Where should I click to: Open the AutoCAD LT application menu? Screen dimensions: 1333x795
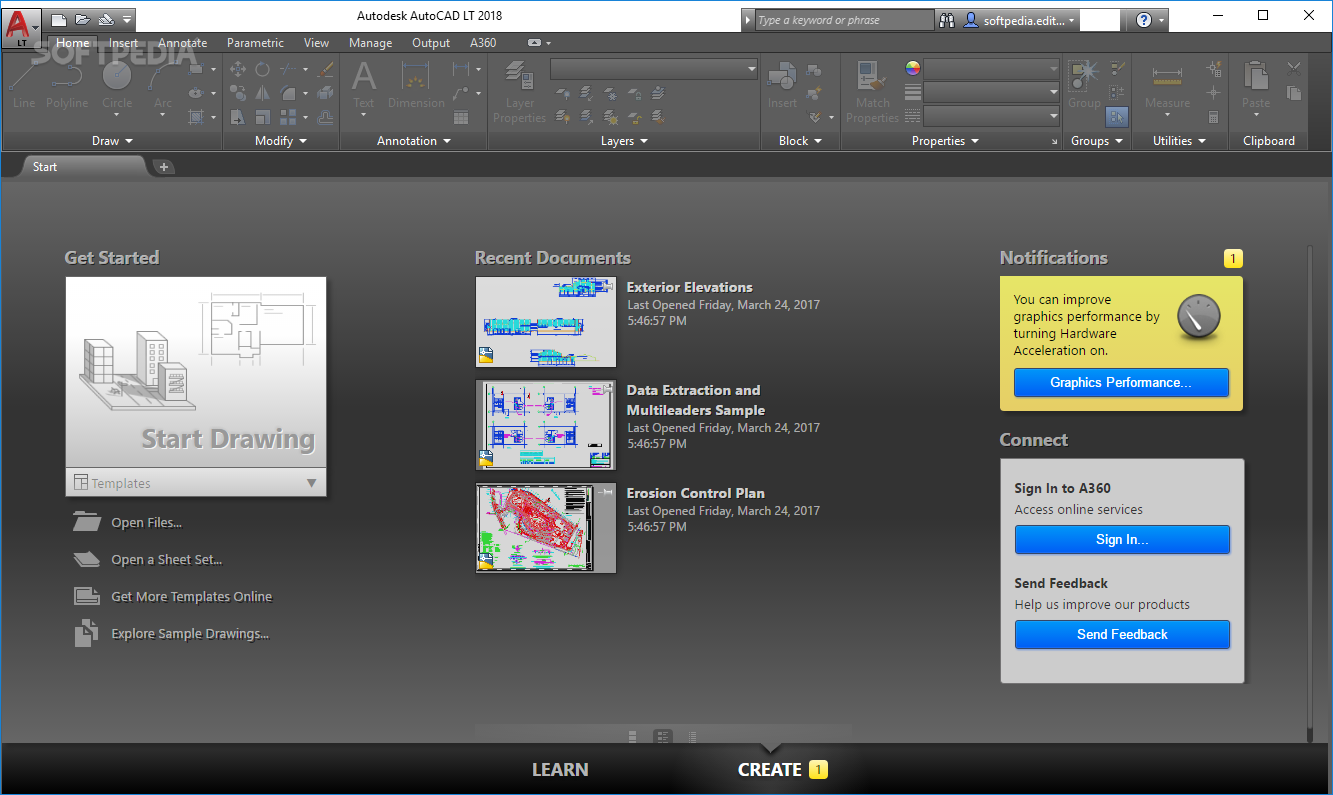21,26
